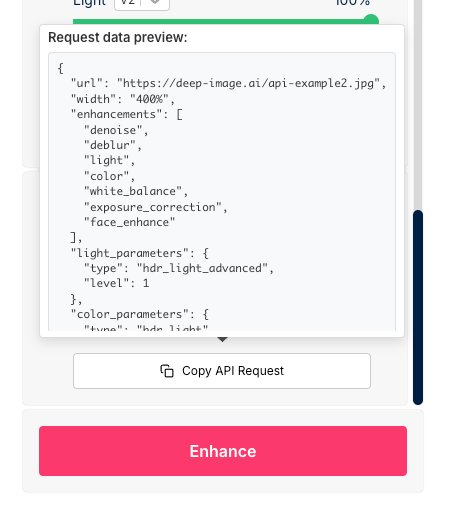
Task: Click the up-down arrows icon on V2 selector
Action: (155, 2)
